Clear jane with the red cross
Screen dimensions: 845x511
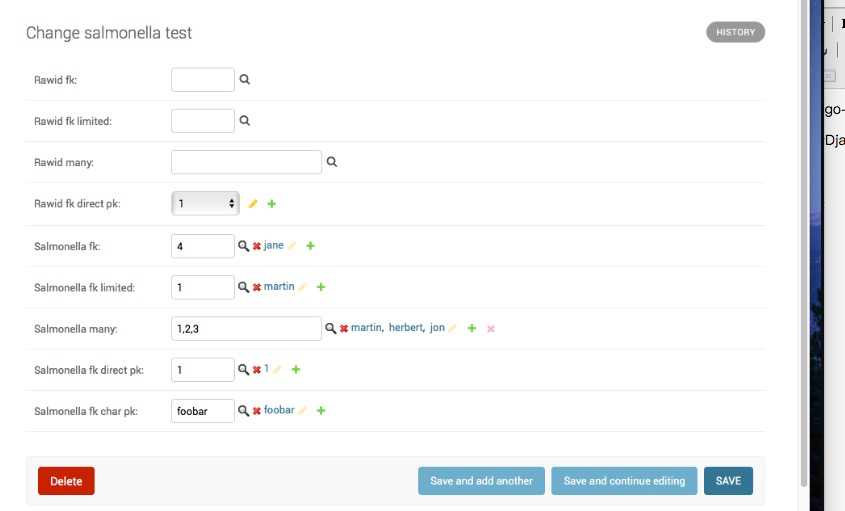257,246
